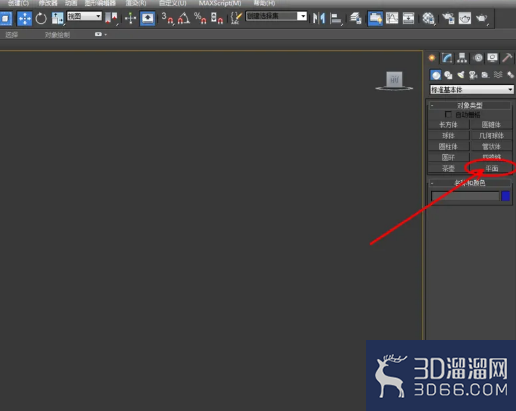This screenshot has width=516, height=411.
Task: Click Edit Named Selection Sets icon
Action: coord(236,18)
